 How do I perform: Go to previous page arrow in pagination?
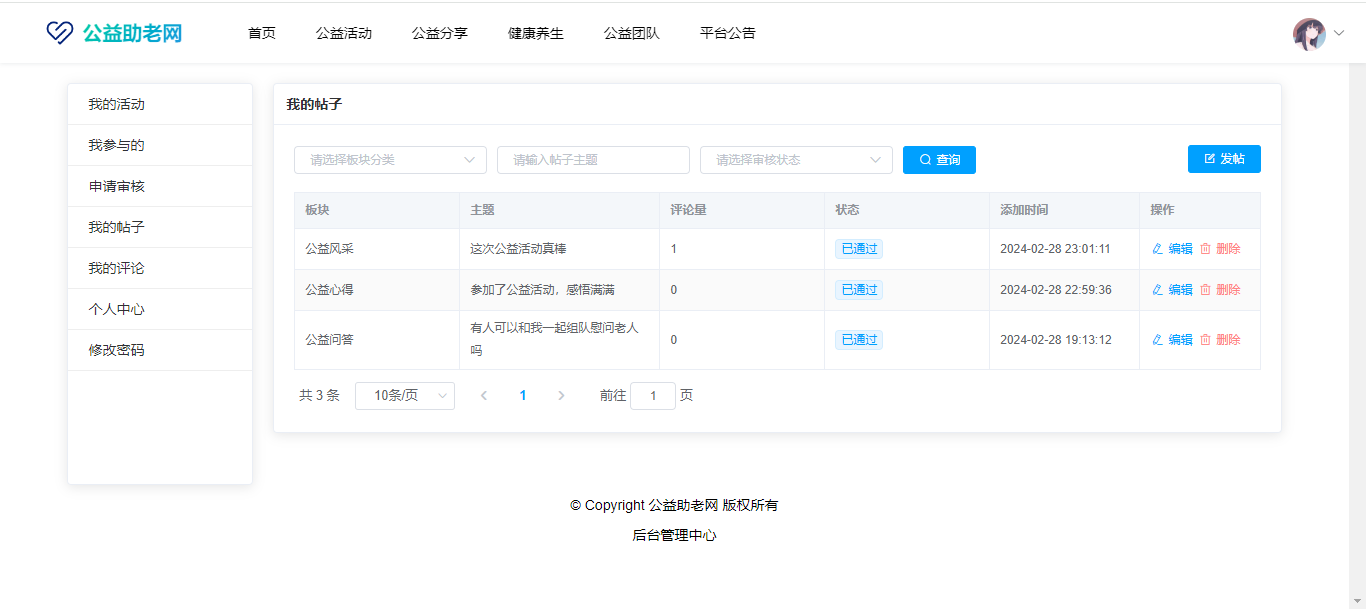tap(484, 396)
